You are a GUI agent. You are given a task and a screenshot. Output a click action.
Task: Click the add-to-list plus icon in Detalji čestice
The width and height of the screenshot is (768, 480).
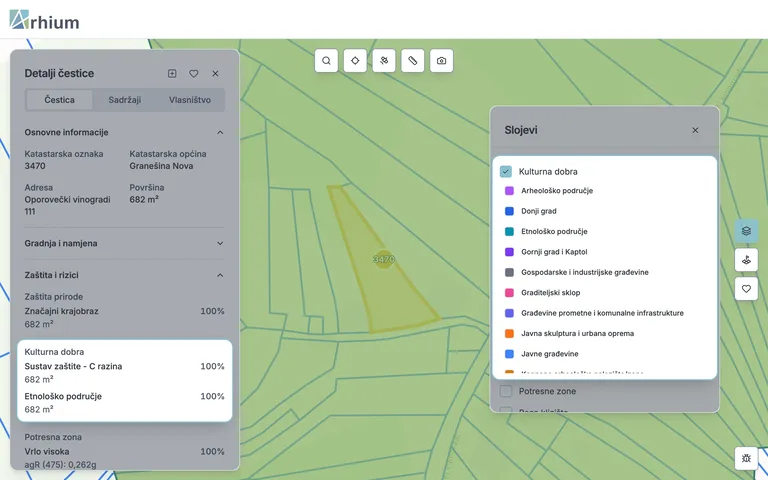tap(172, 73)
